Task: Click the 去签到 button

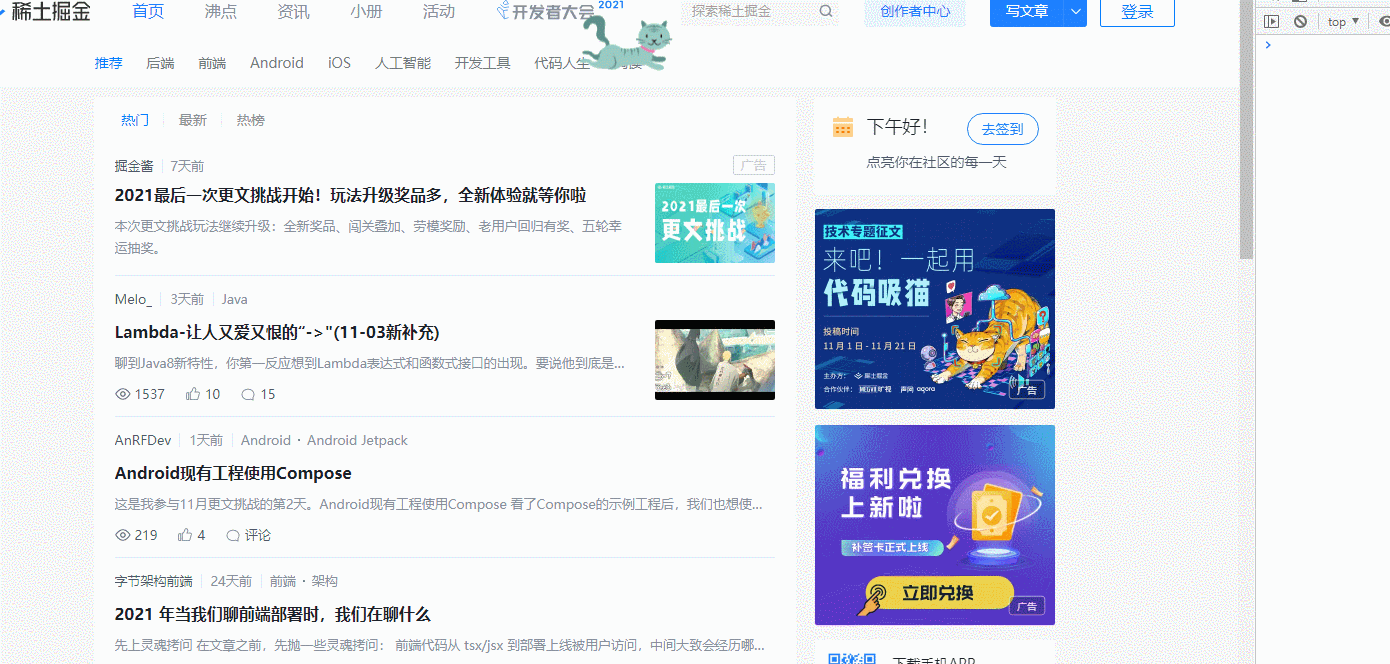Action: (x=1003, y=129)
